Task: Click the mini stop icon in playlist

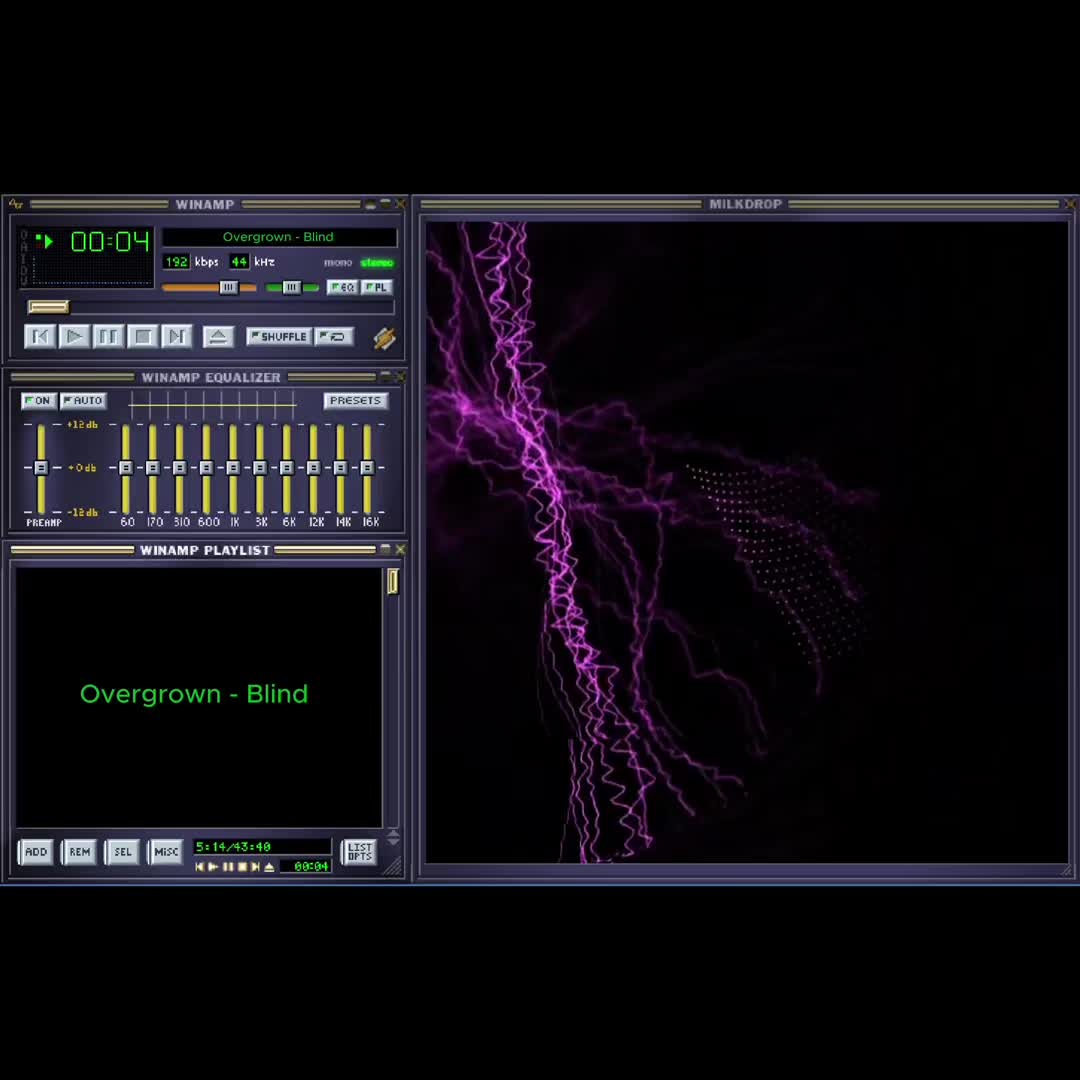Action: 242,867
